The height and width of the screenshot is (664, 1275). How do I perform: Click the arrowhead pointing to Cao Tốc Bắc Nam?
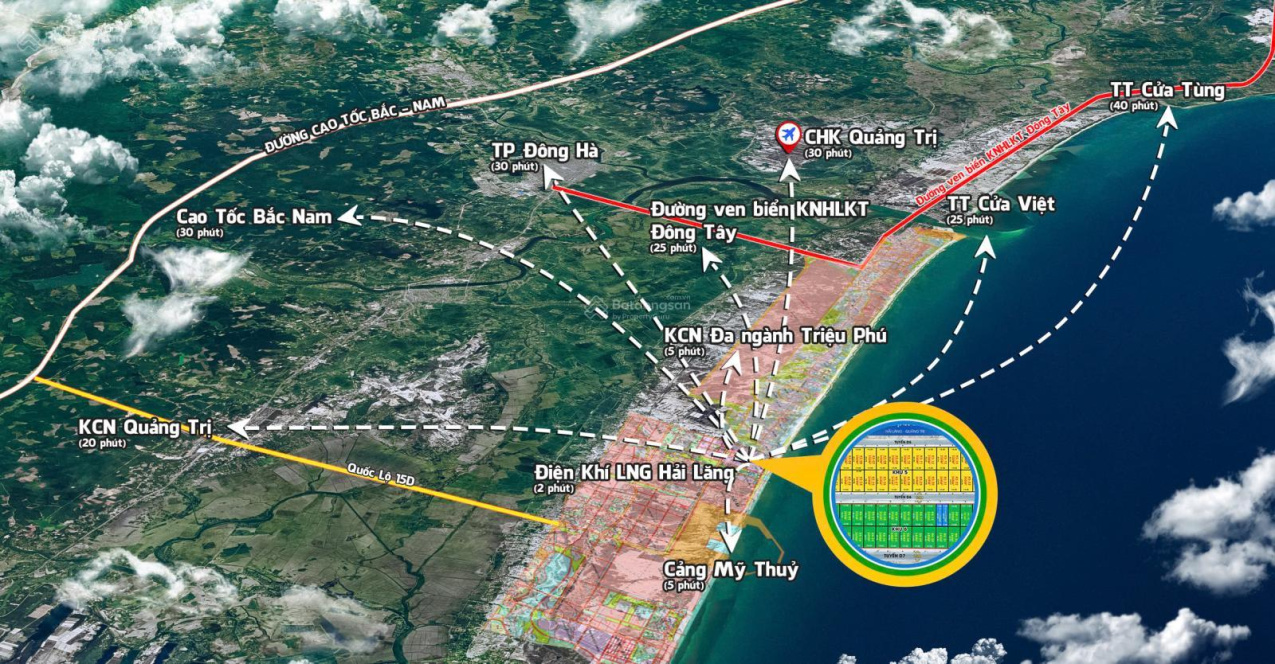click(x=349, y=215)
